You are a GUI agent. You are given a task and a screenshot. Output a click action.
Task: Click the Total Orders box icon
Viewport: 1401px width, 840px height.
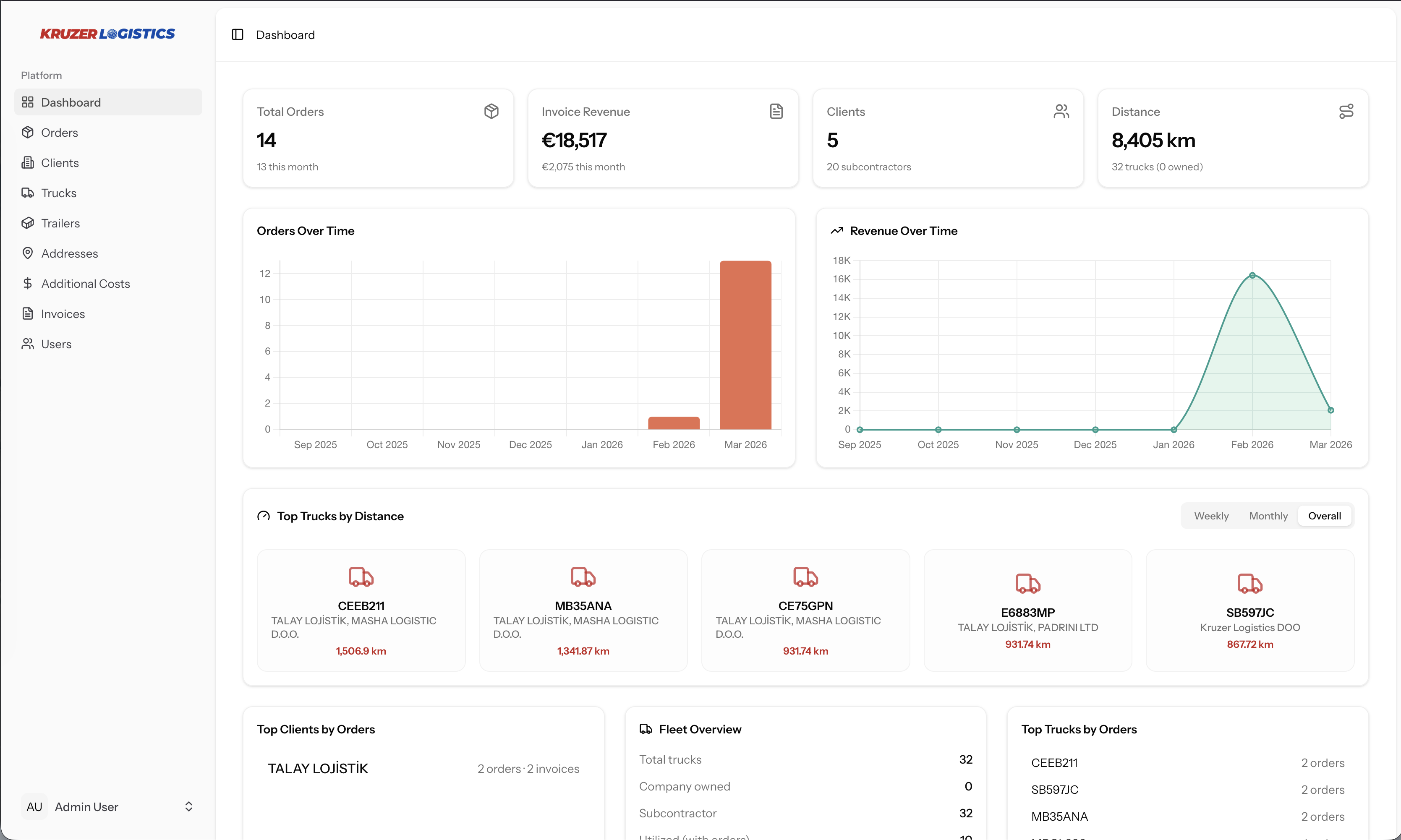[491, 111]
